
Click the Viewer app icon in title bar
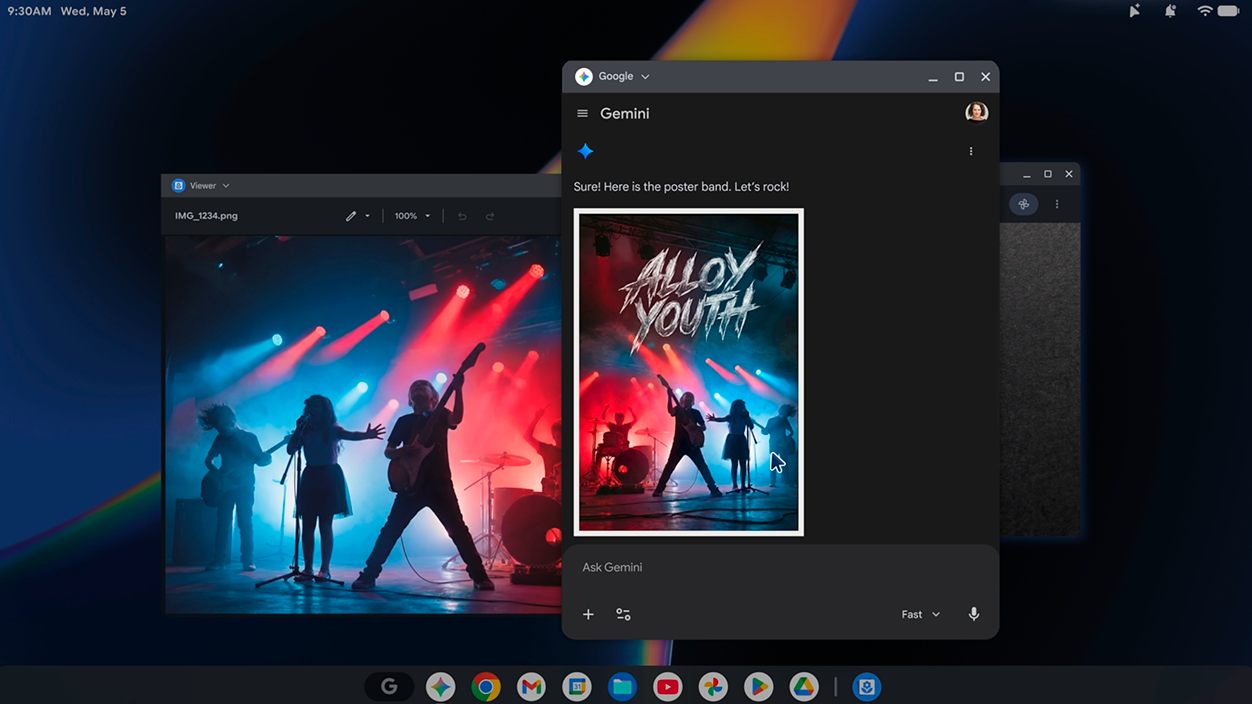tap(178, 186)
